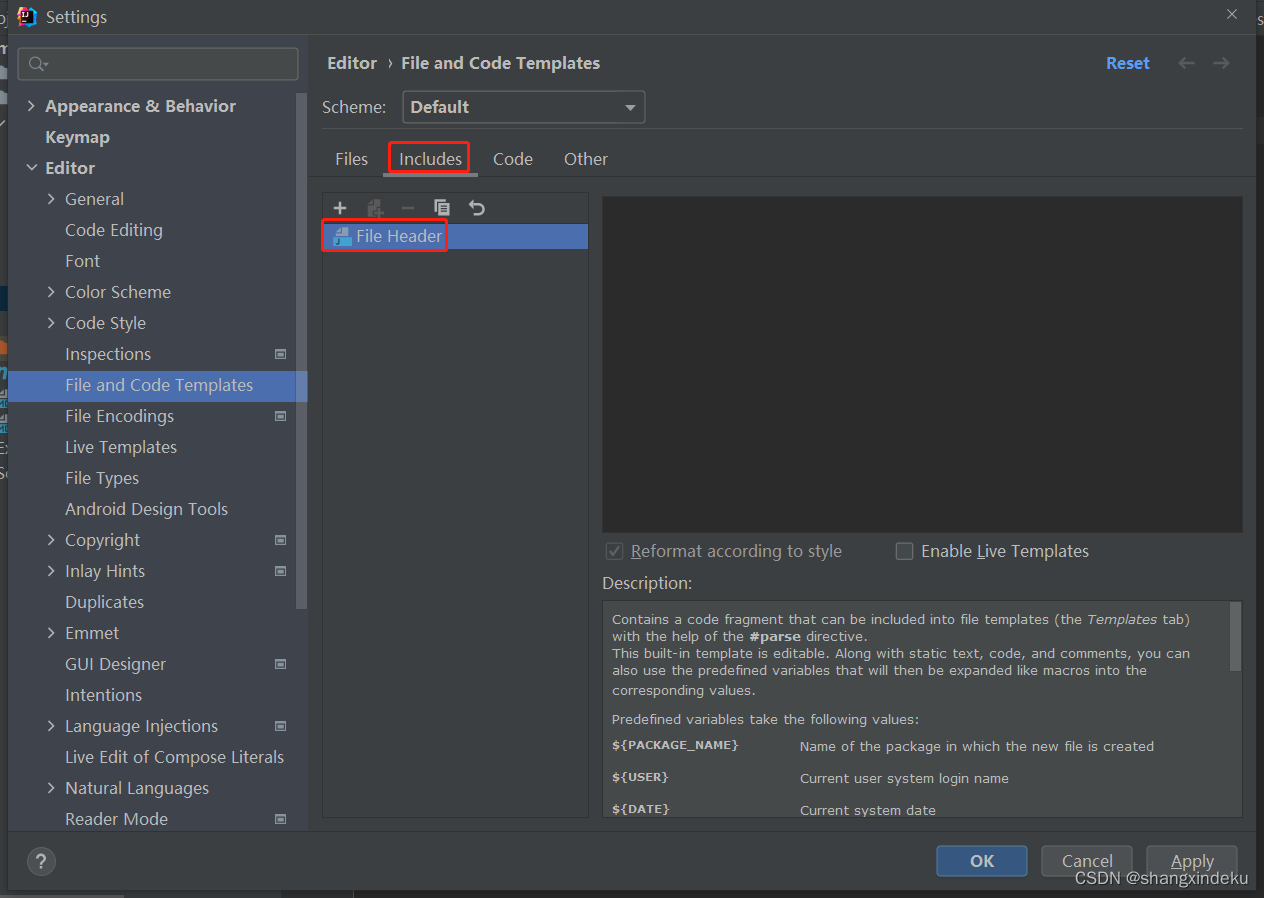Click the Remove template minus icon
Screen dimensions: 1264x898
pos(408,208)
